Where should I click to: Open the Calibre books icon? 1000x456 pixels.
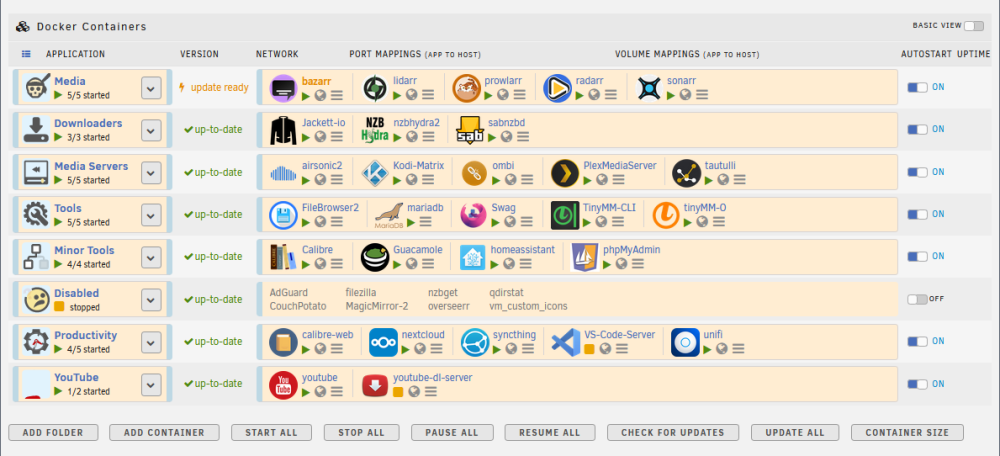click(x=283, y=257)
